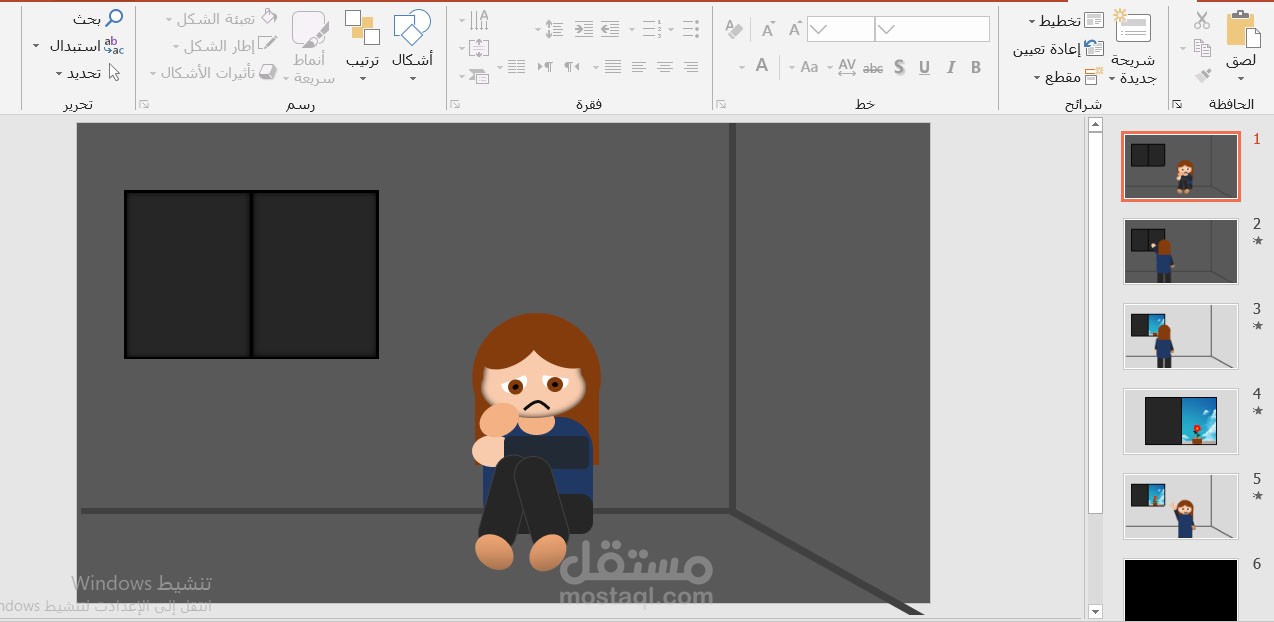Open the Section (مقطع) menu
Viewport: 1274px width, 622px height.
coord(1061,77)
